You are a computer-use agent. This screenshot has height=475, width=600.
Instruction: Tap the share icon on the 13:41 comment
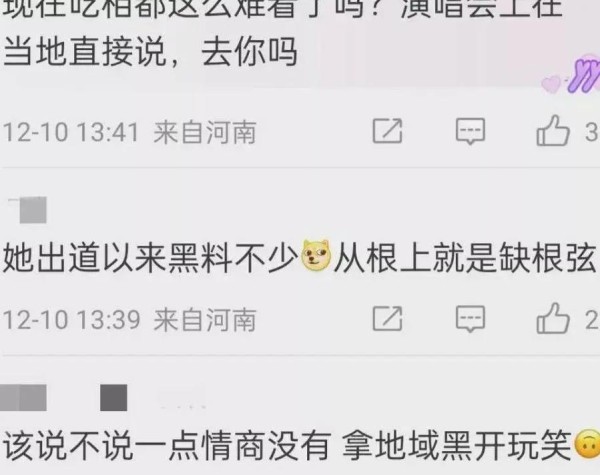(x=387, y=131)
